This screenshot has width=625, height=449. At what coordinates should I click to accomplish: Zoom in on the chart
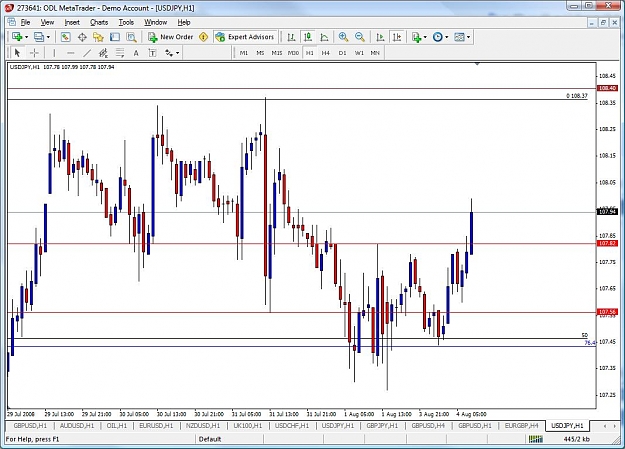[x=343, y=37]
